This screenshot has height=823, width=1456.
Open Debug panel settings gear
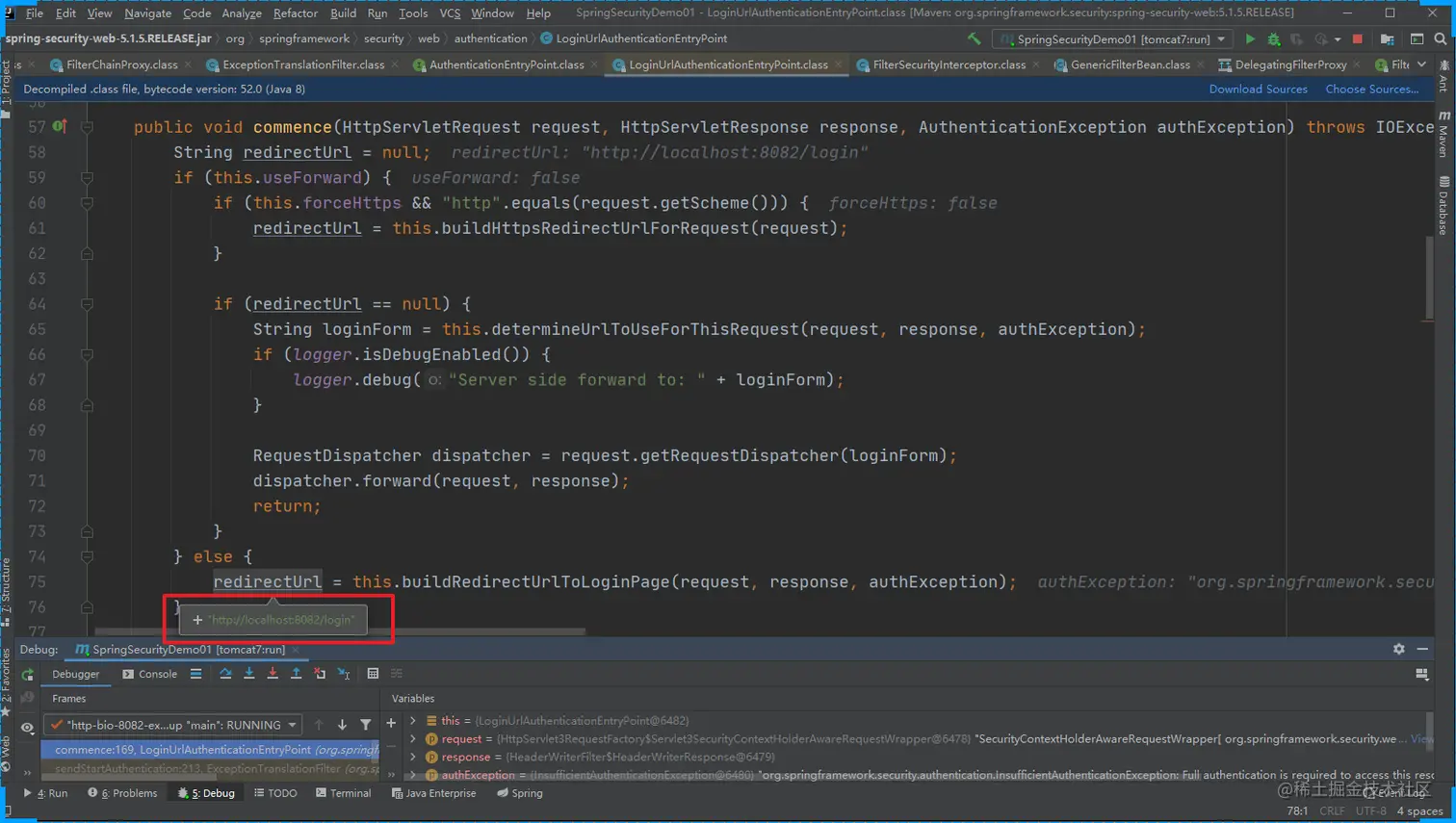(x=1399, y=650)
